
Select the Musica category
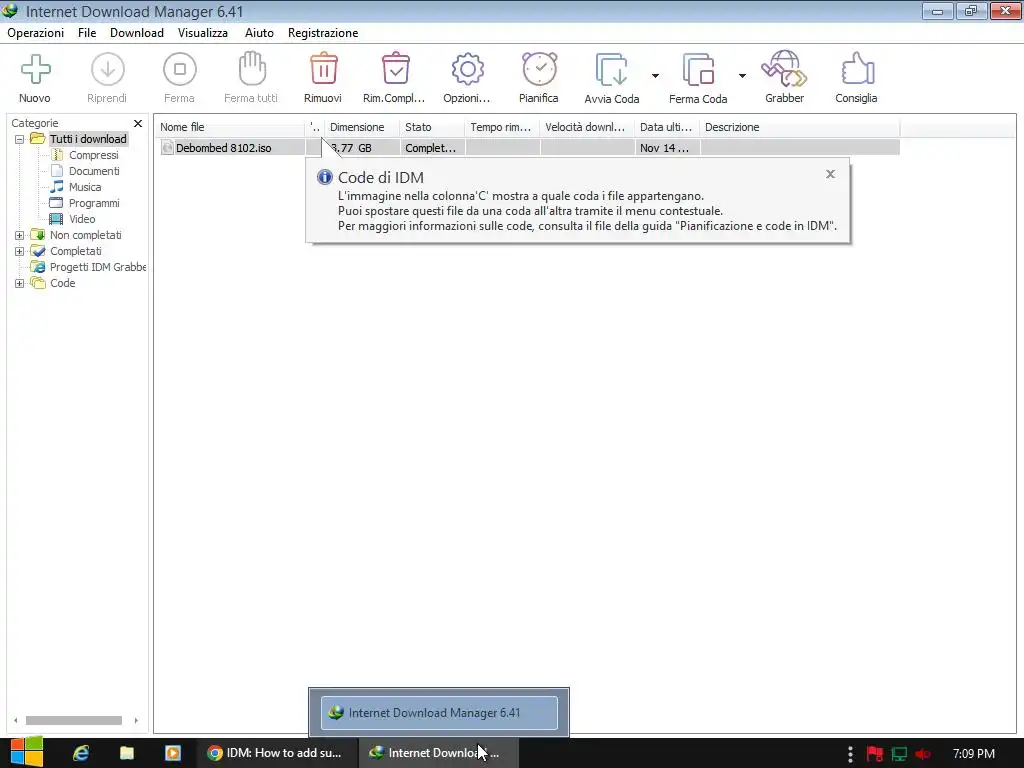click(85, 187)
